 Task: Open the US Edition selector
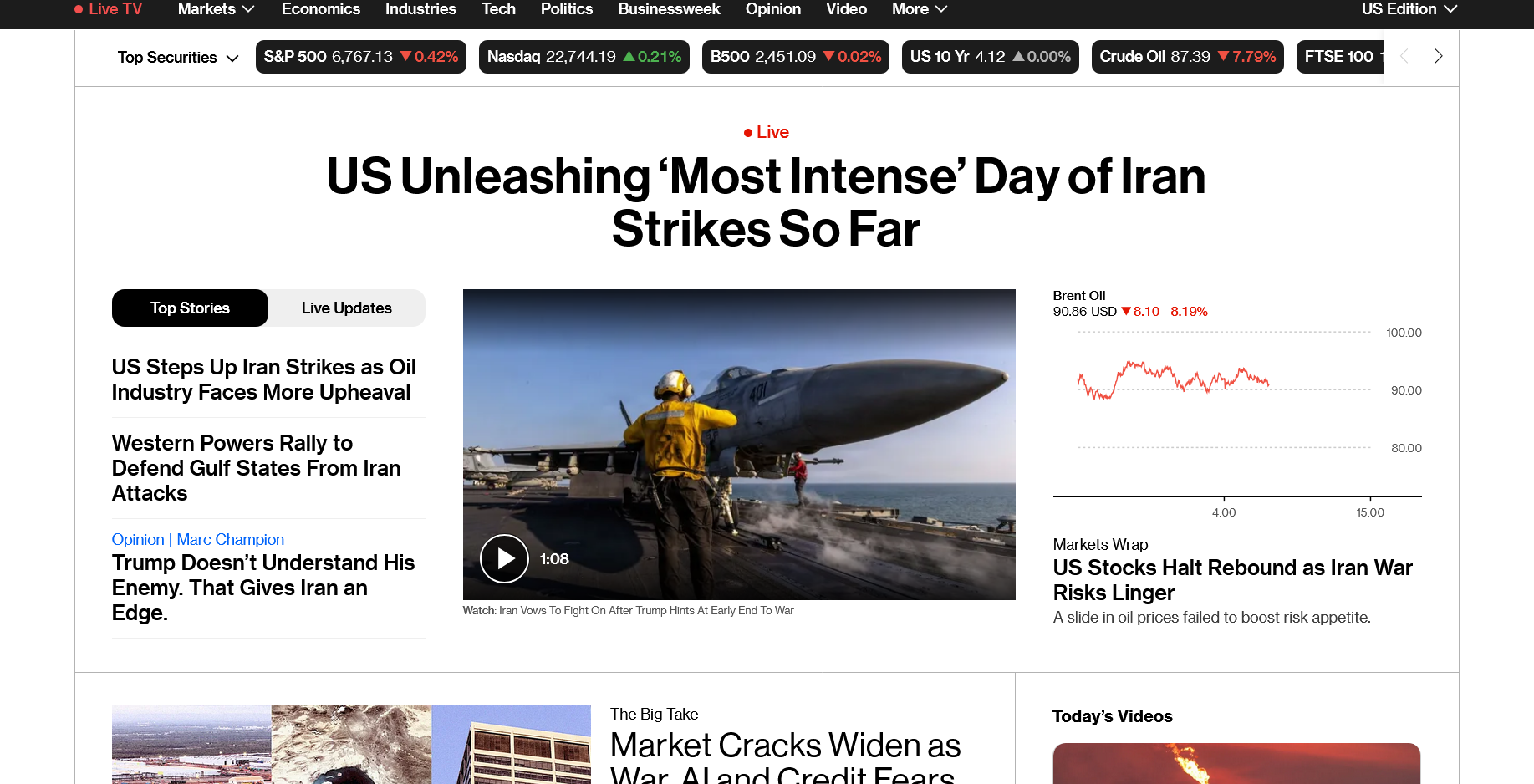[x=1409, y=9]
